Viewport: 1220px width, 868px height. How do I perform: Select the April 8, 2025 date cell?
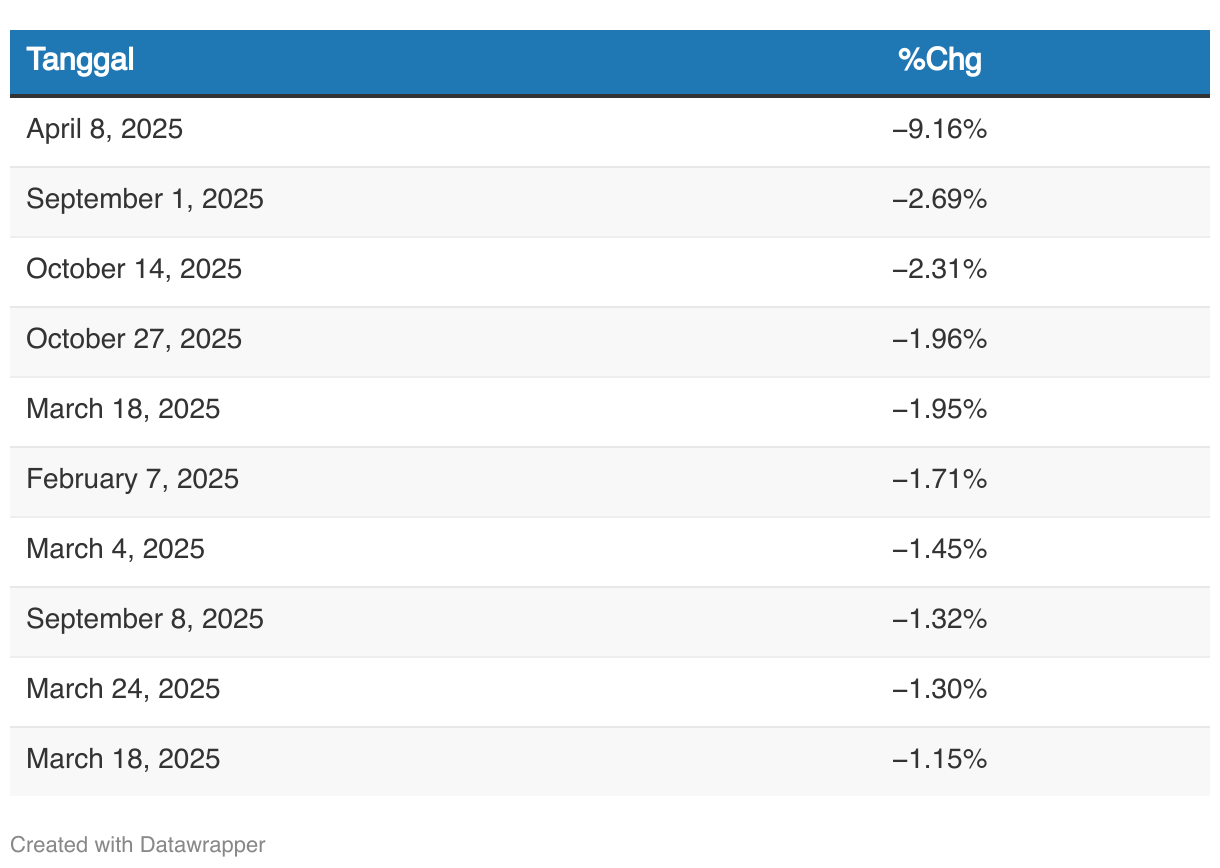tap(105, 129)
